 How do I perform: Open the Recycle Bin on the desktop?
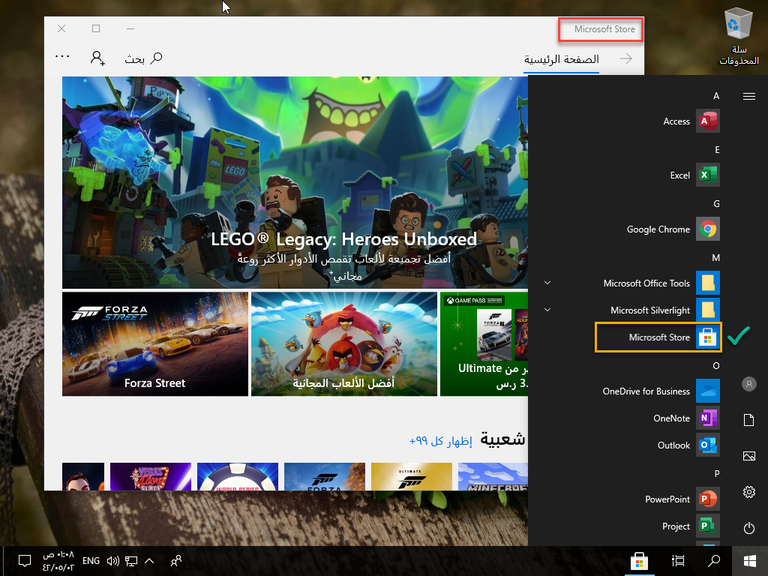[739, 37]
